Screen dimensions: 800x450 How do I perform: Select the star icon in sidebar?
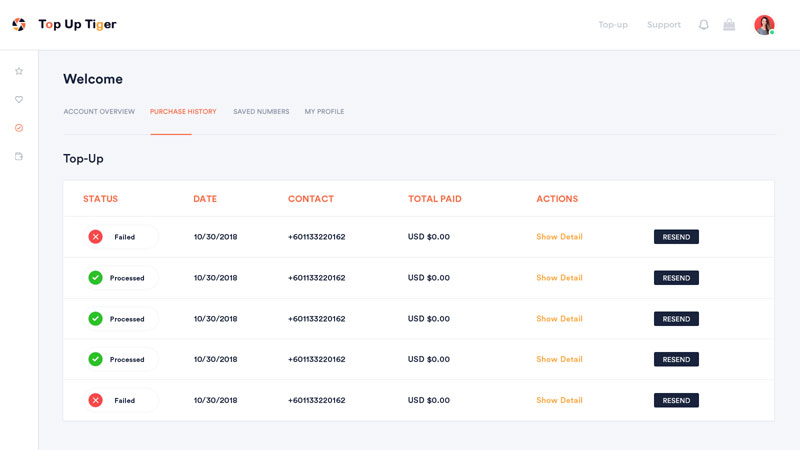pyautogui.click(x=19, y=72)
